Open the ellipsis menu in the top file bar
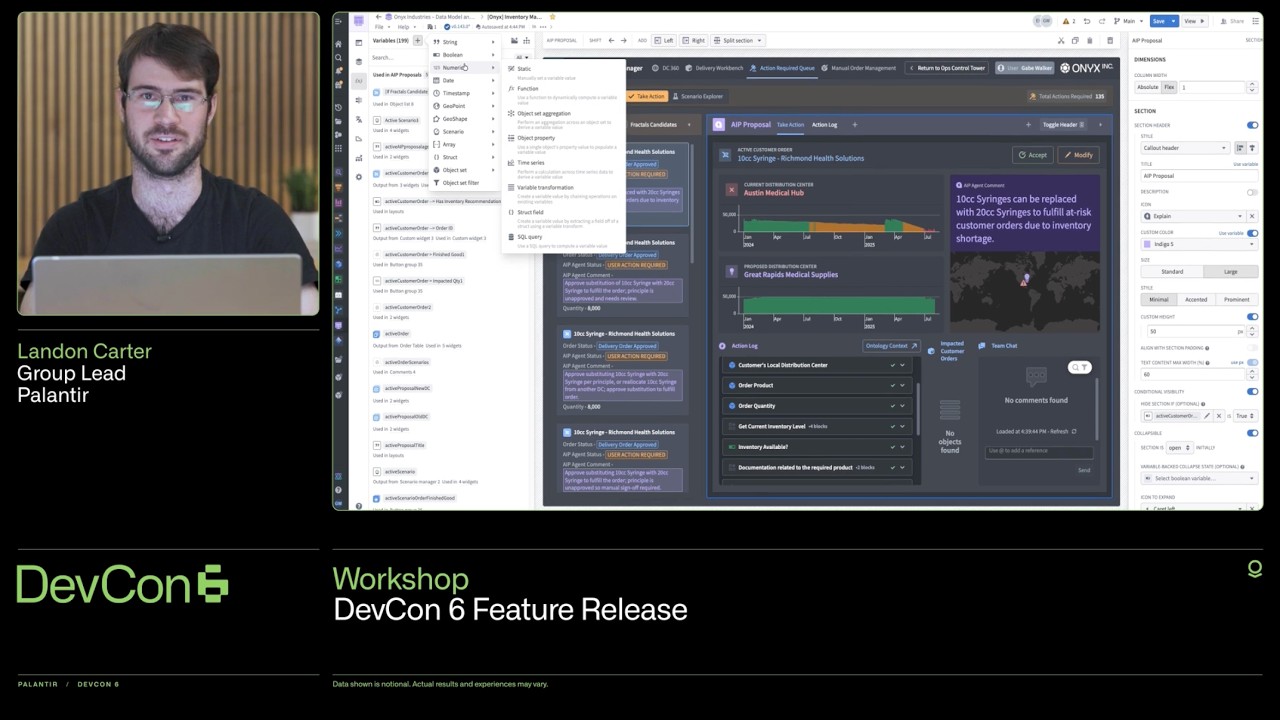This screenshot has width=1280, height=720. 545,27
